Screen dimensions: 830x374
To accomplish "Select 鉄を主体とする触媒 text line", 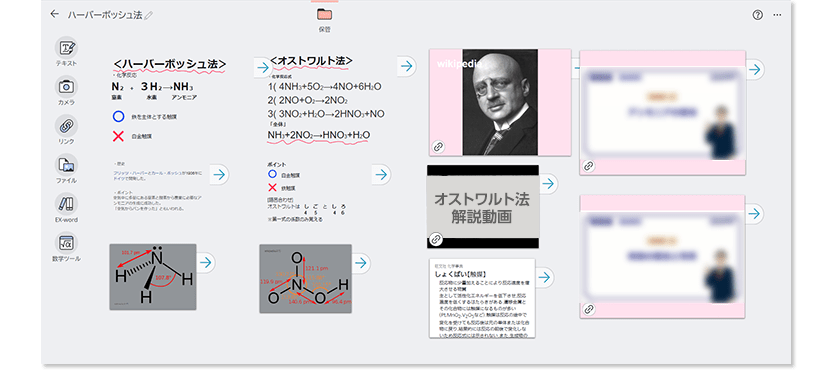I will (x=154, y=116).
